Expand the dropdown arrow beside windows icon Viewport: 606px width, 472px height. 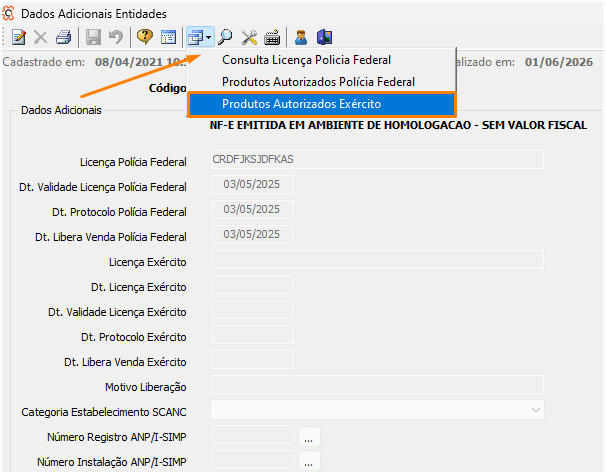(209, 37)
